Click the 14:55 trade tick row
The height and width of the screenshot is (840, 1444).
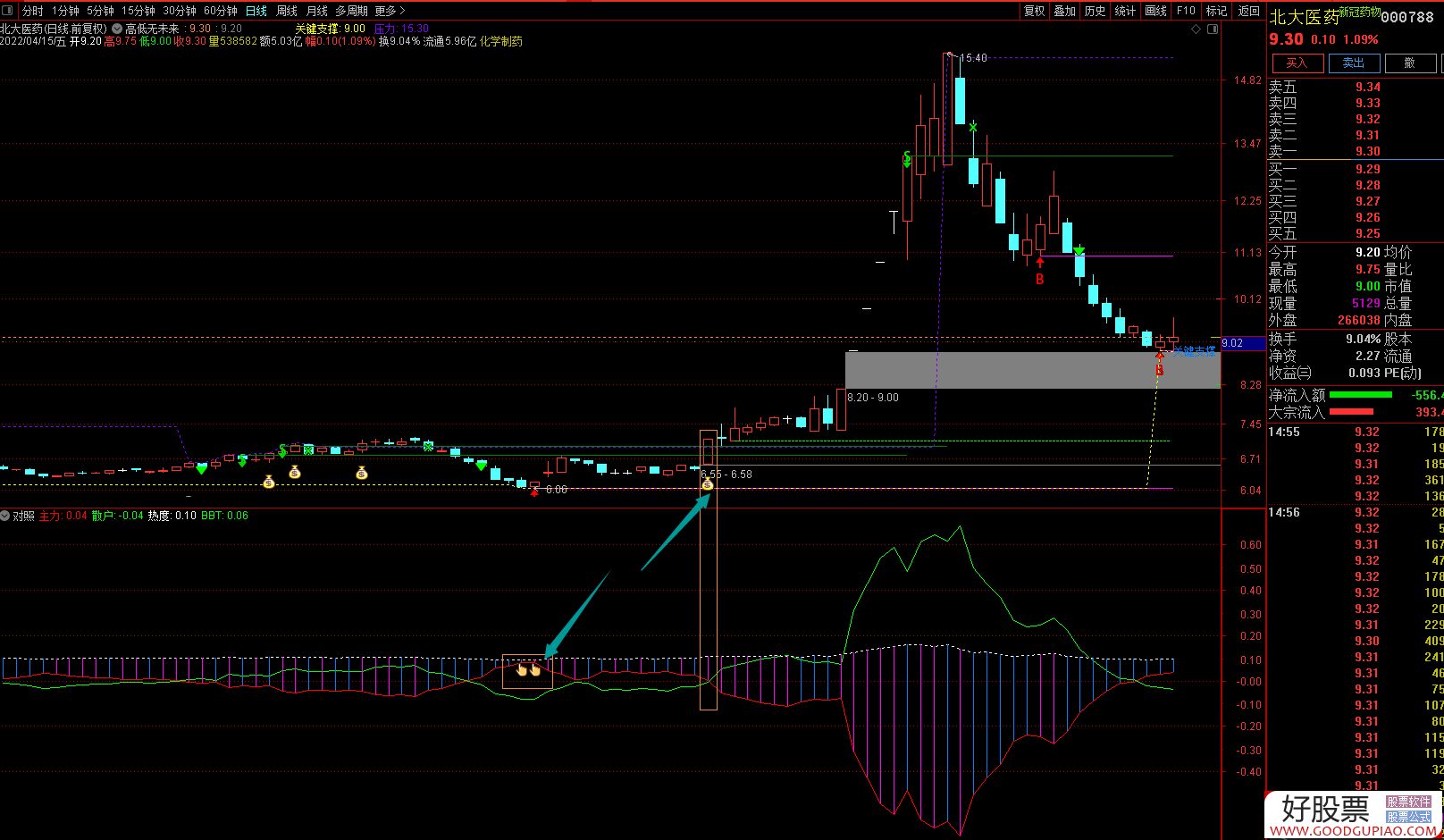coord(1355,433)
